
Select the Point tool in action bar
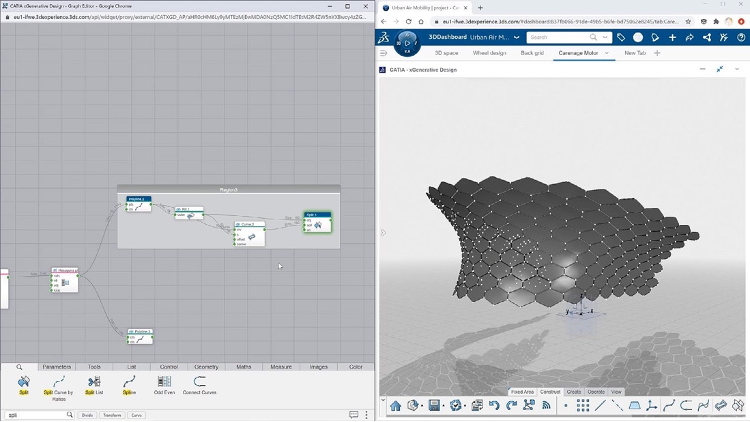point(566,406)
